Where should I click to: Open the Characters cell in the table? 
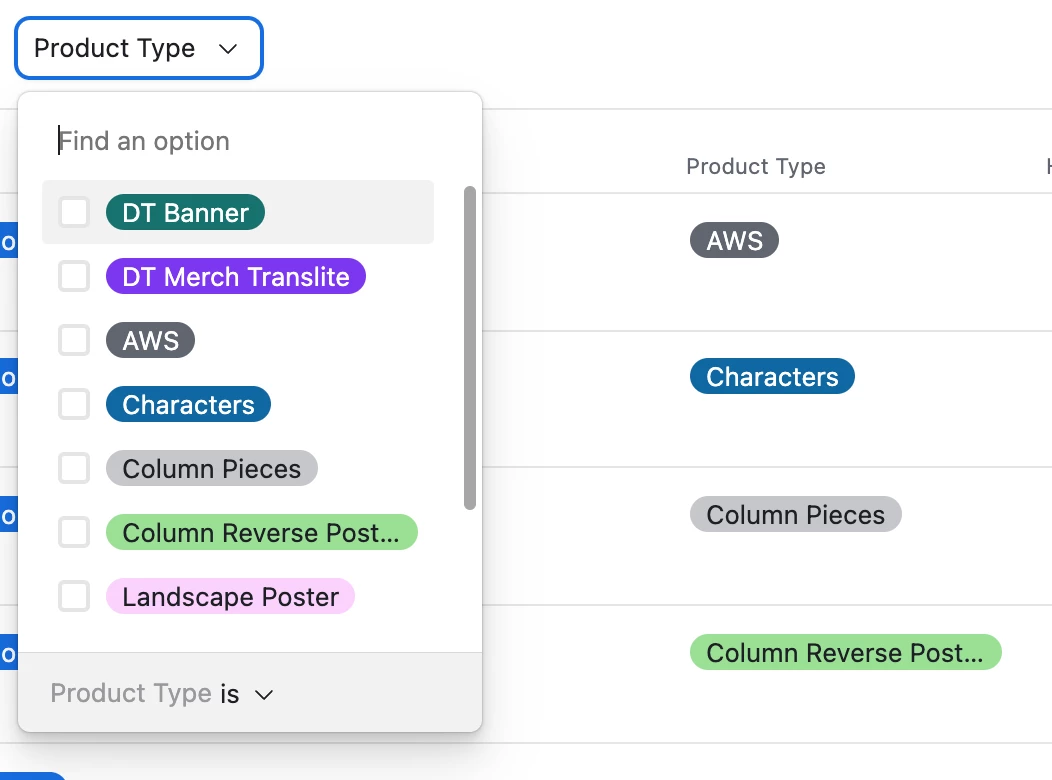[x=772, y=377]
